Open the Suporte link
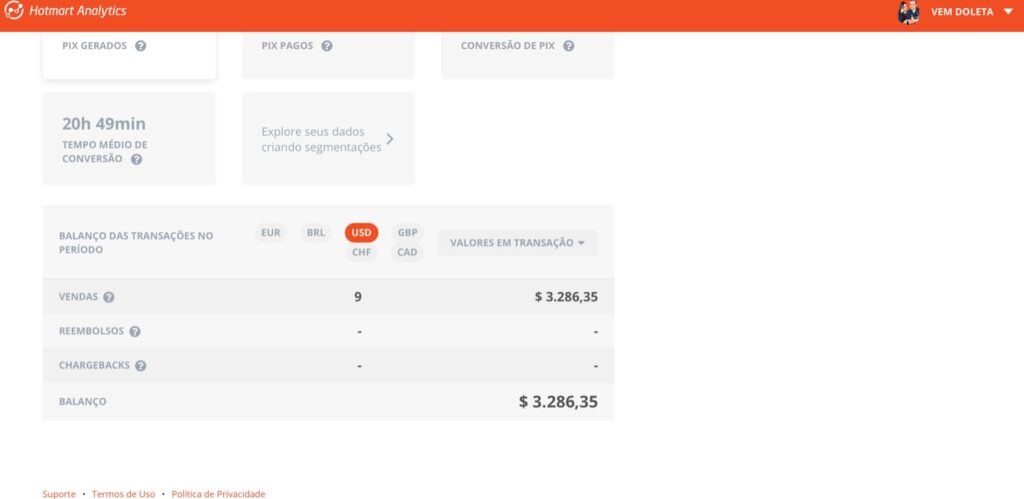Viewport: 1024px width, 499px height. pyautogui.click(x=59, y=494)
